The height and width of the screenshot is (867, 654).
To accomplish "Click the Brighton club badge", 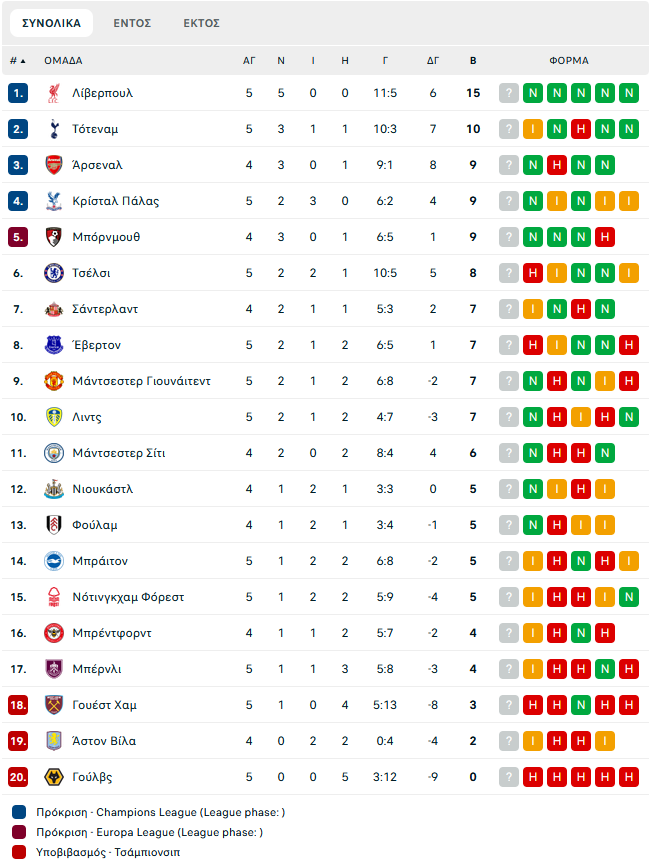I will coord(54,561).
